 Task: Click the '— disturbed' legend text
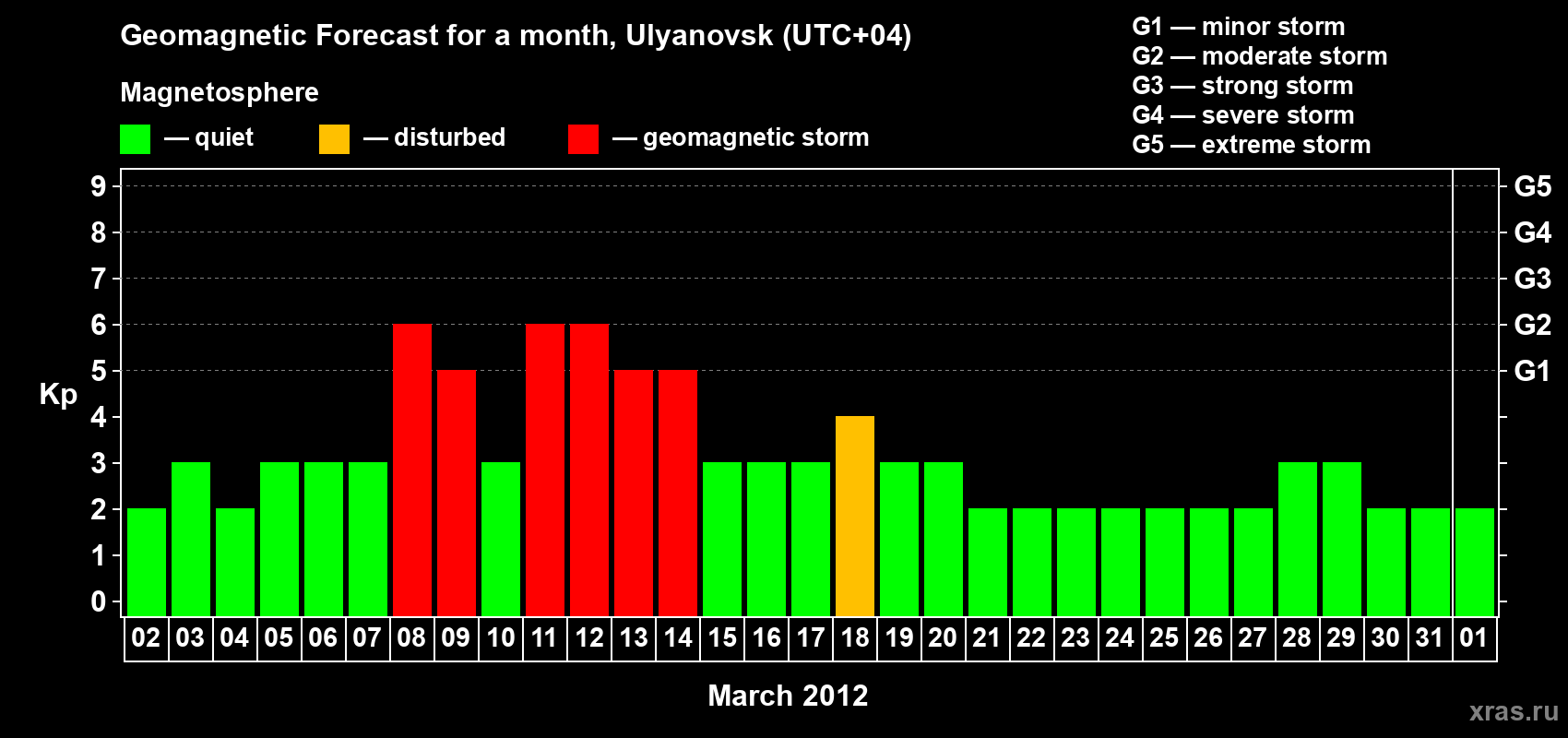click(434, 137)
